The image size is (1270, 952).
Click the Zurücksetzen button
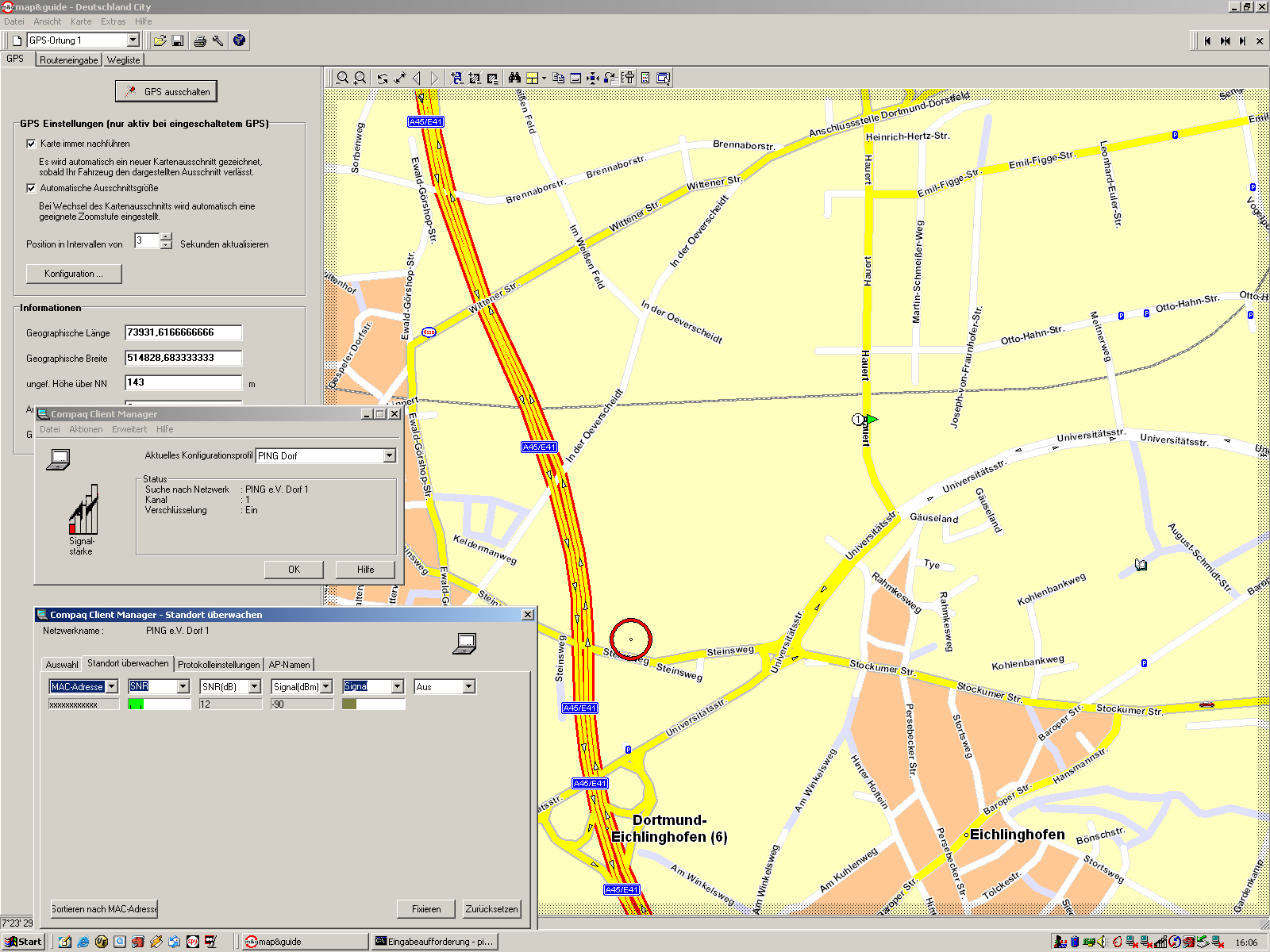tap(492, 909)
